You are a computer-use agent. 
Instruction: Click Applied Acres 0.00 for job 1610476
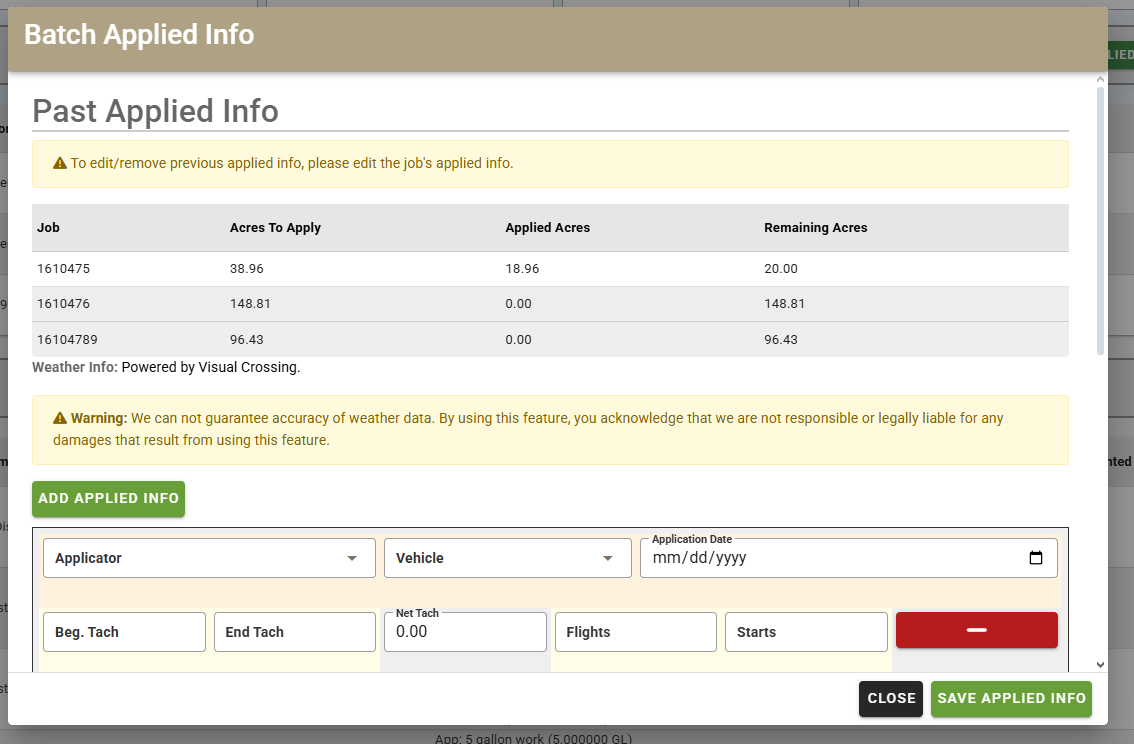tap(519, 304)
